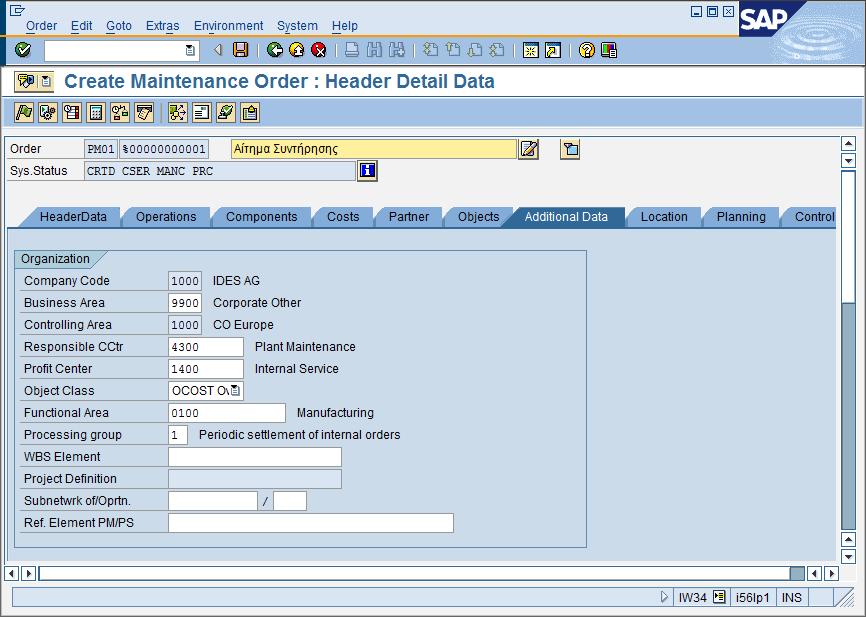Click the text list icon in the application toolbar
Image resolution: width=866 pixels, height=617 pixels.
click(202, 113)
